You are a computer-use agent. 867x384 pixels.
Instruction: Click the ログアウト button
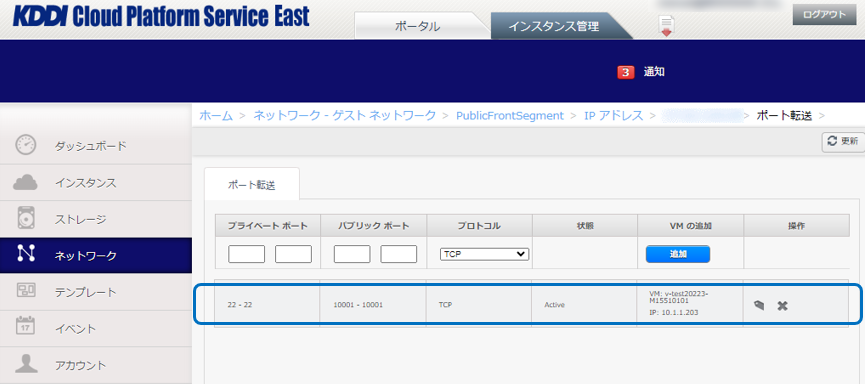(824, 14)
